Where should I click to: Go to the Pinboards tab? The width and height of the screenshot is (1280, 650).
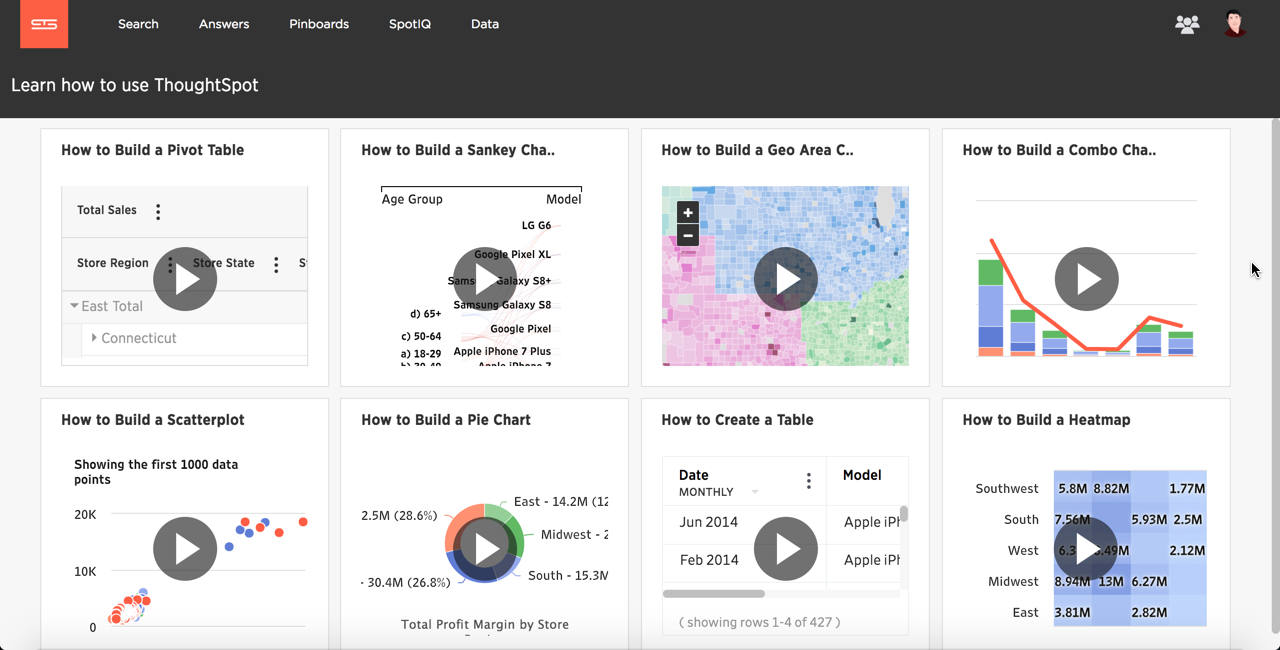click(x=319, y=24)
